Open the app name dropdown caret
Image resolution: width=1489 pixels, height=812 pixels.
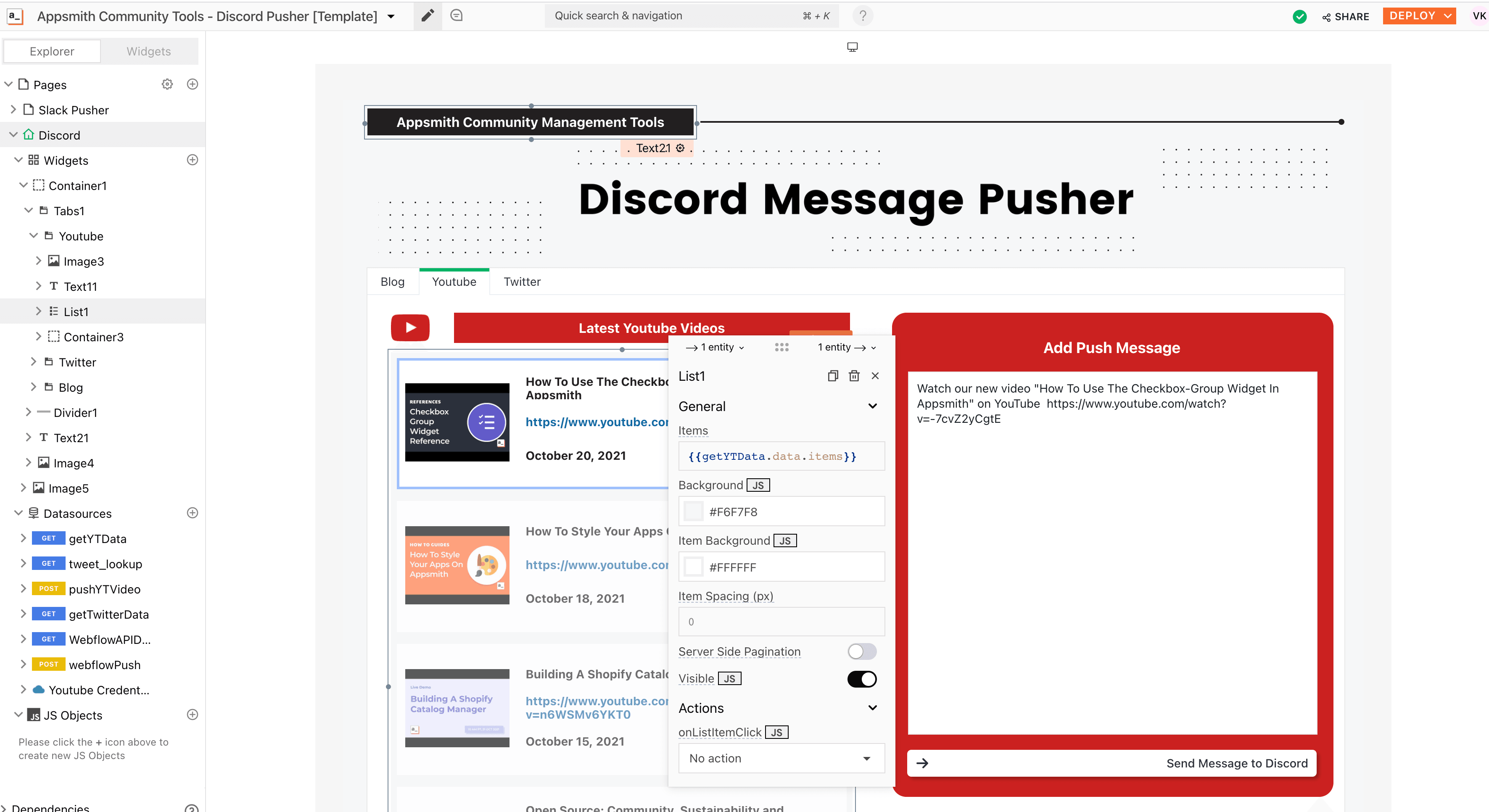coord(391,16)
